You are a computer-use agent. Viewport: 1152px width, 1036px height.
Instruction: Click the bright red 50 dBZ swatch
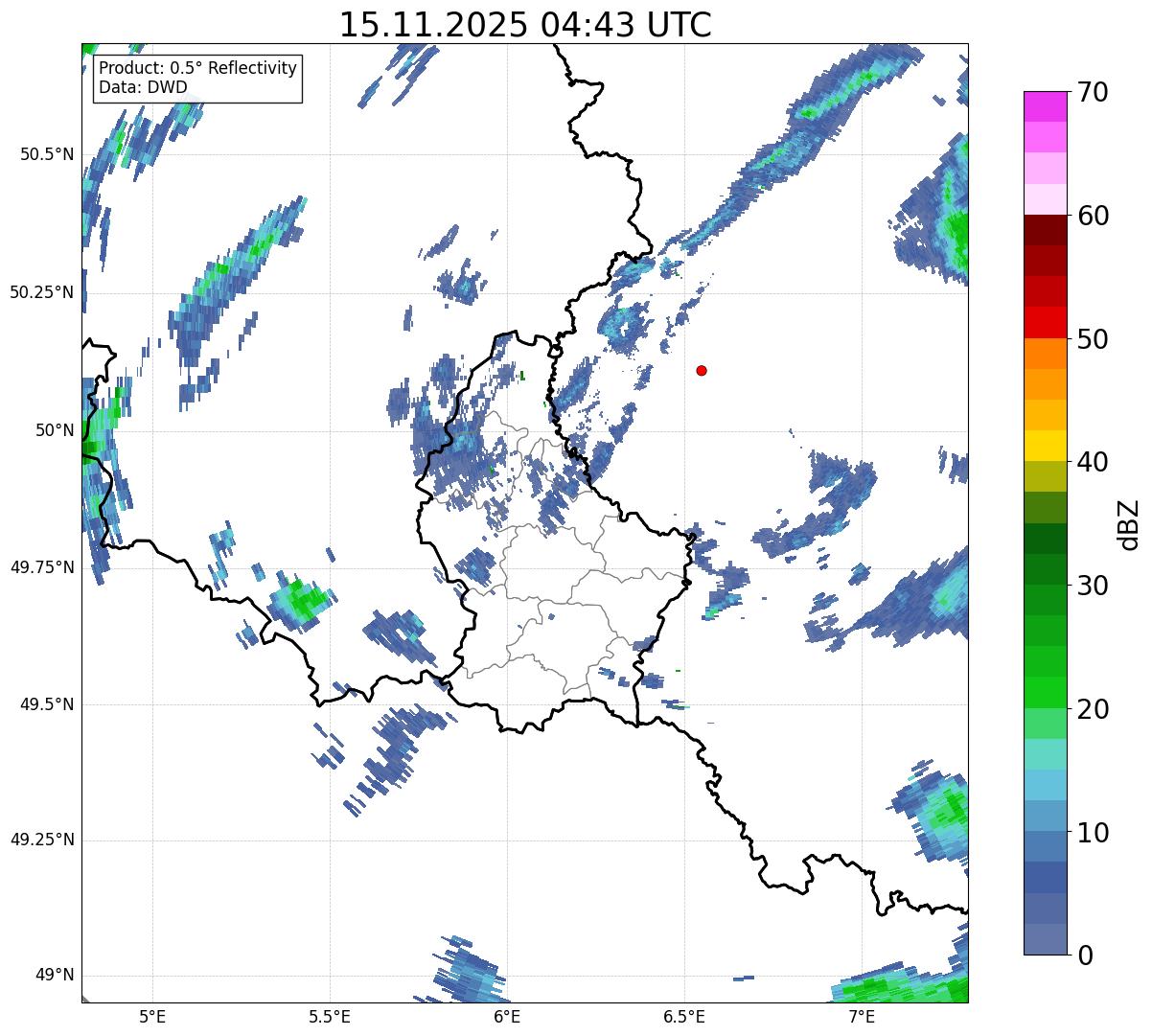[1045, 323]
